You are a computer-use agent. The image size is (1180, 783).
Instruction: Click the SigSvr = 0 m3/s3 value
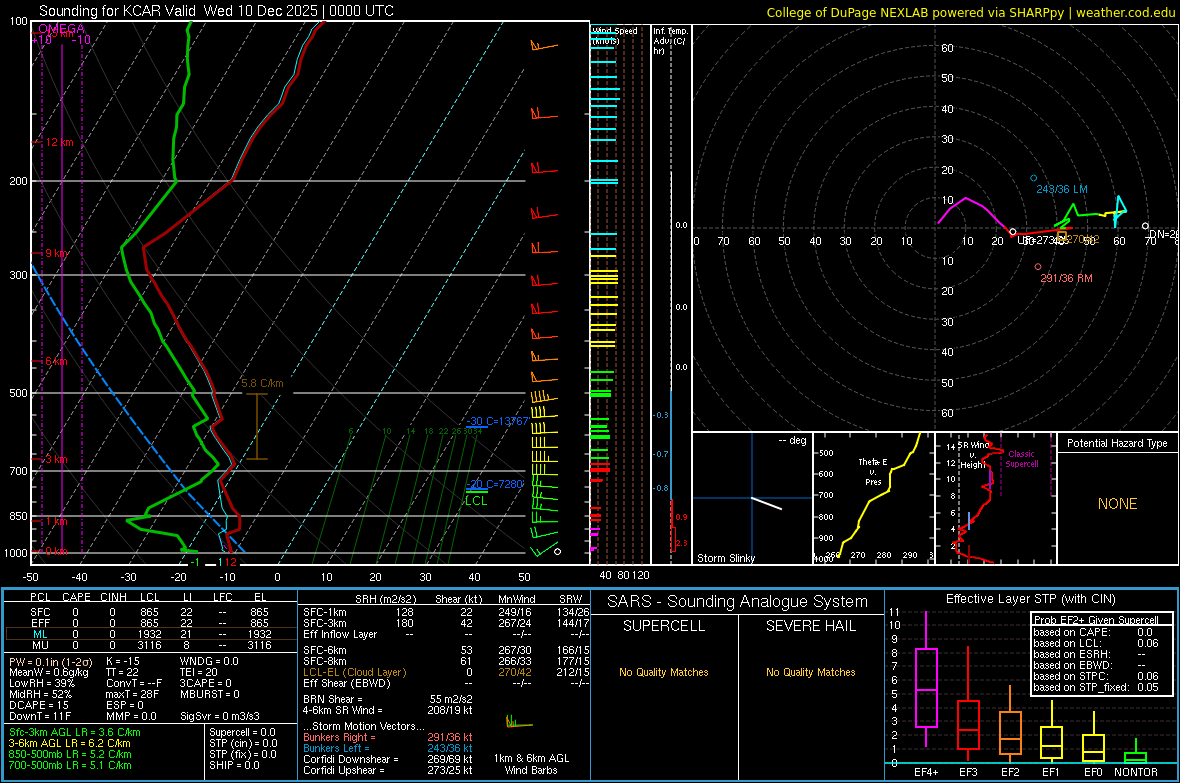220,717
